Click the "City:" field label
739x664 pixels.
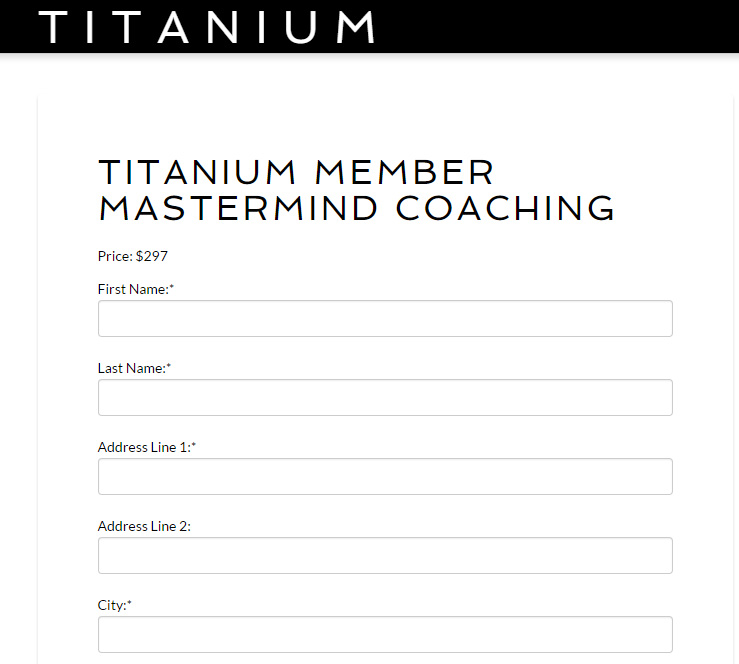[x=112, y=605]
